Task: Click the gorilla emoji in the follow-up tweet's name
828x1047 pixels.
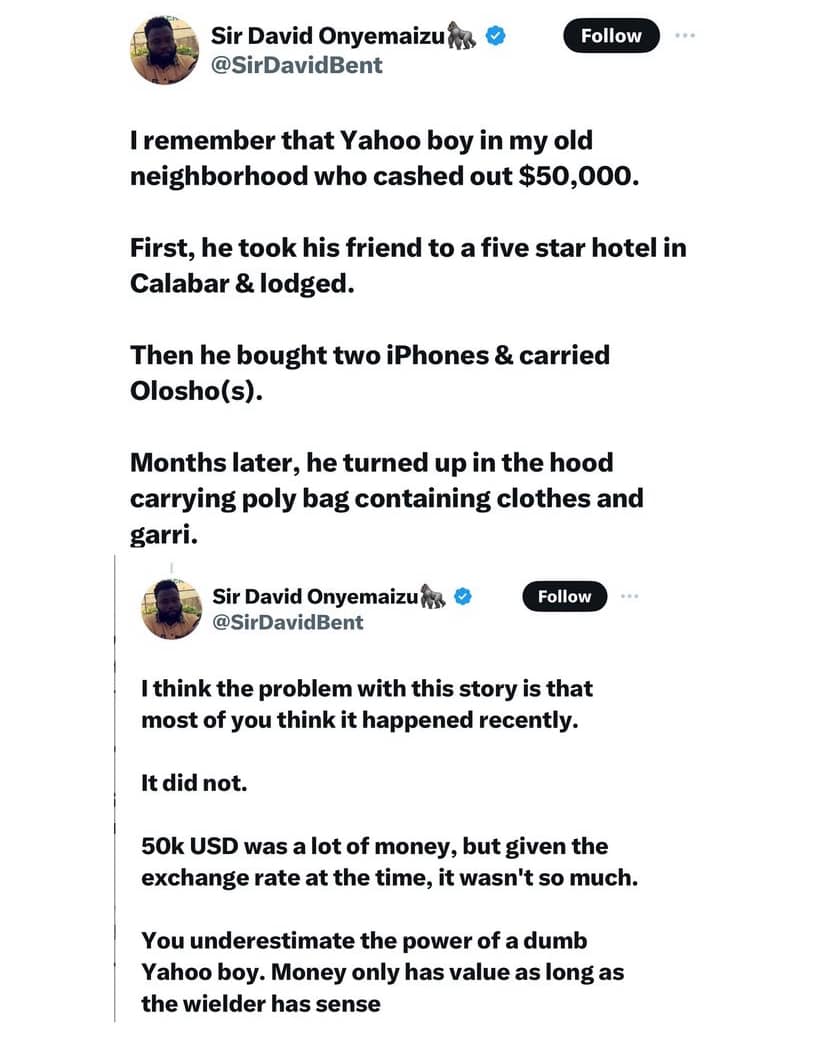Action: click(x=435, y=597)
